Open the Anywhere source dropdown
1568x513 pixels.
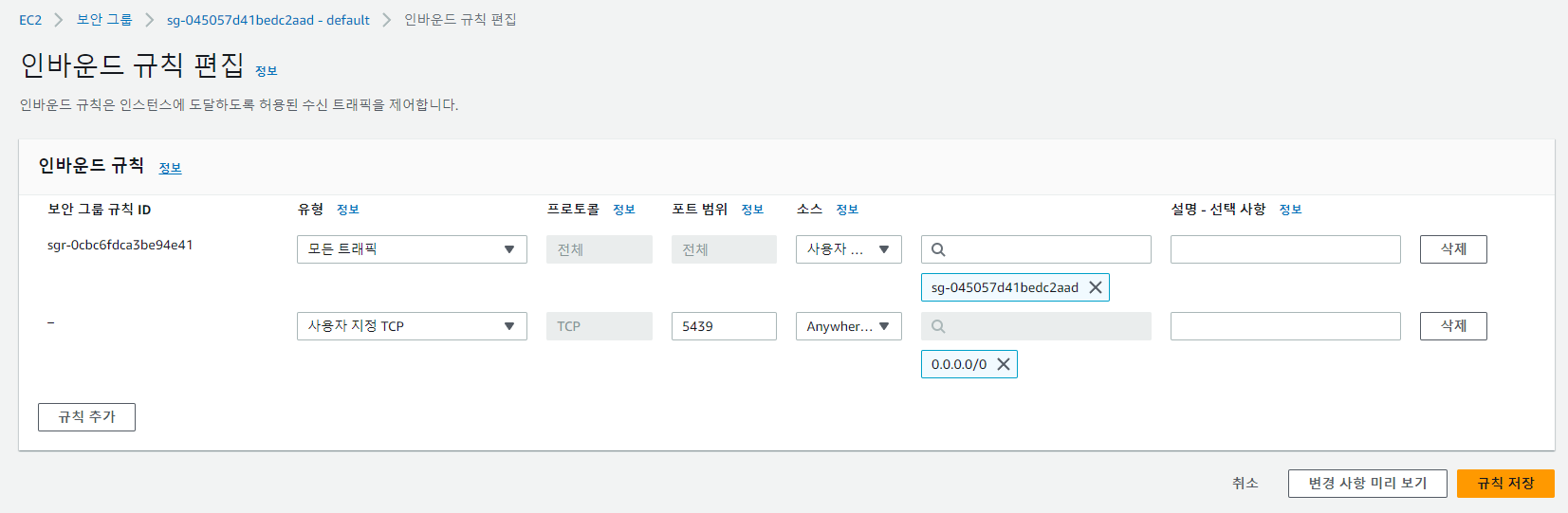click(x=848, y=326)
